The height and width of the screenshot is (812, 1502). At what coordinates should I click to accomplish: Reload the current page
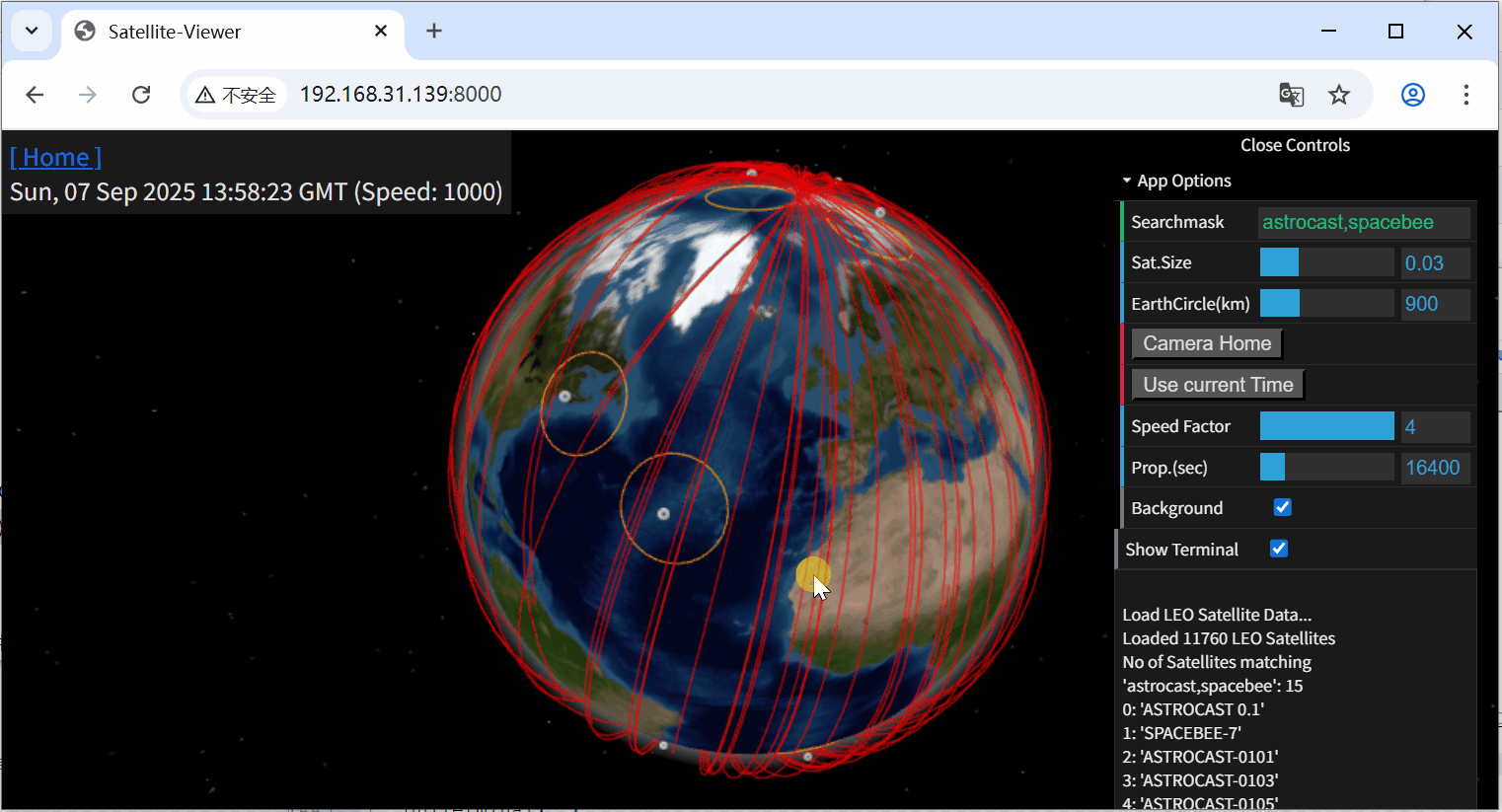[x=141, y=95]
